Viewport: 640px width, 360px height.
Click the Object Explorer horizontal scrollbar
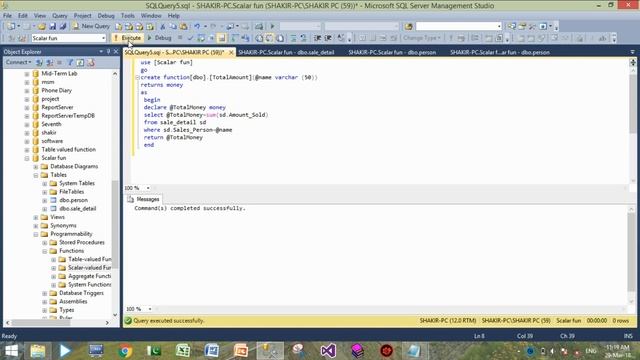[x=57, y=323]
